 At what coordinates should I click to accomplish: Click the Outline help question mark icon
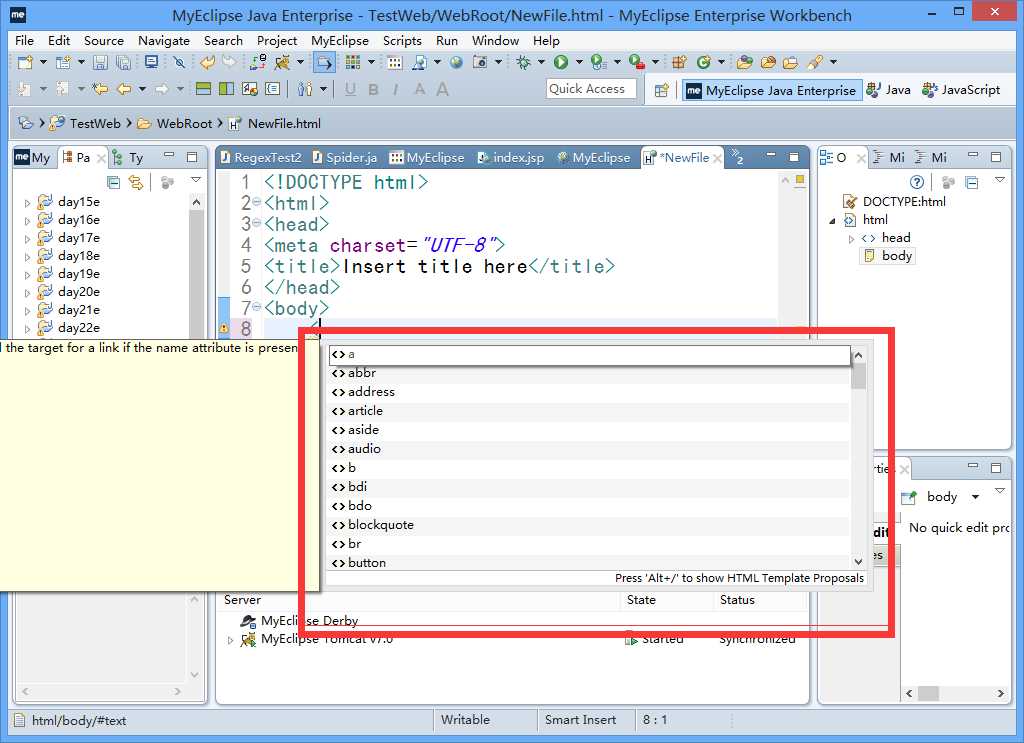coord(917,182)
